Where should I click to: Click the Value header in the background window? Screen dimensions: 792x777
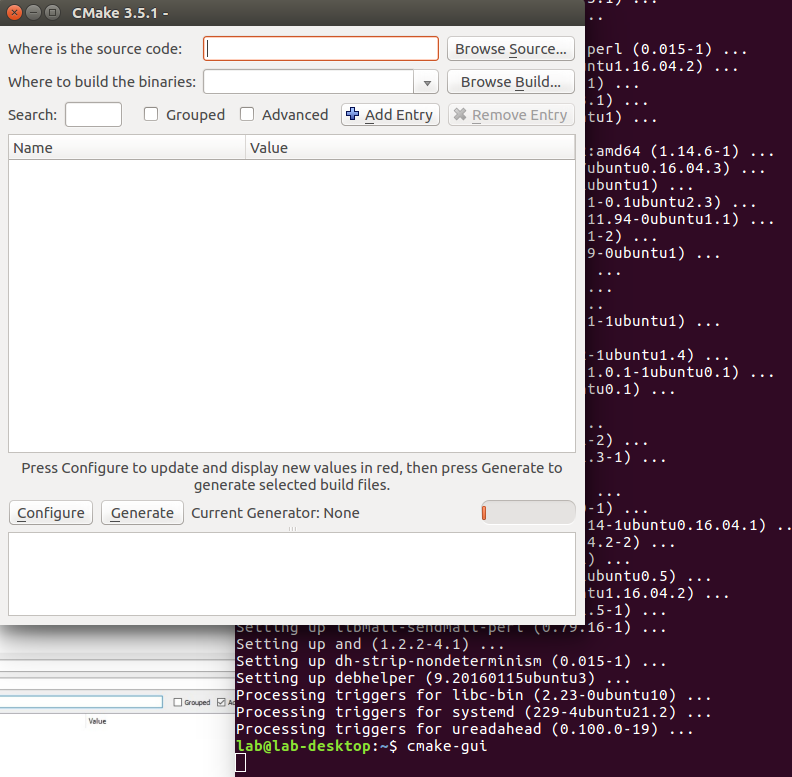97,721
